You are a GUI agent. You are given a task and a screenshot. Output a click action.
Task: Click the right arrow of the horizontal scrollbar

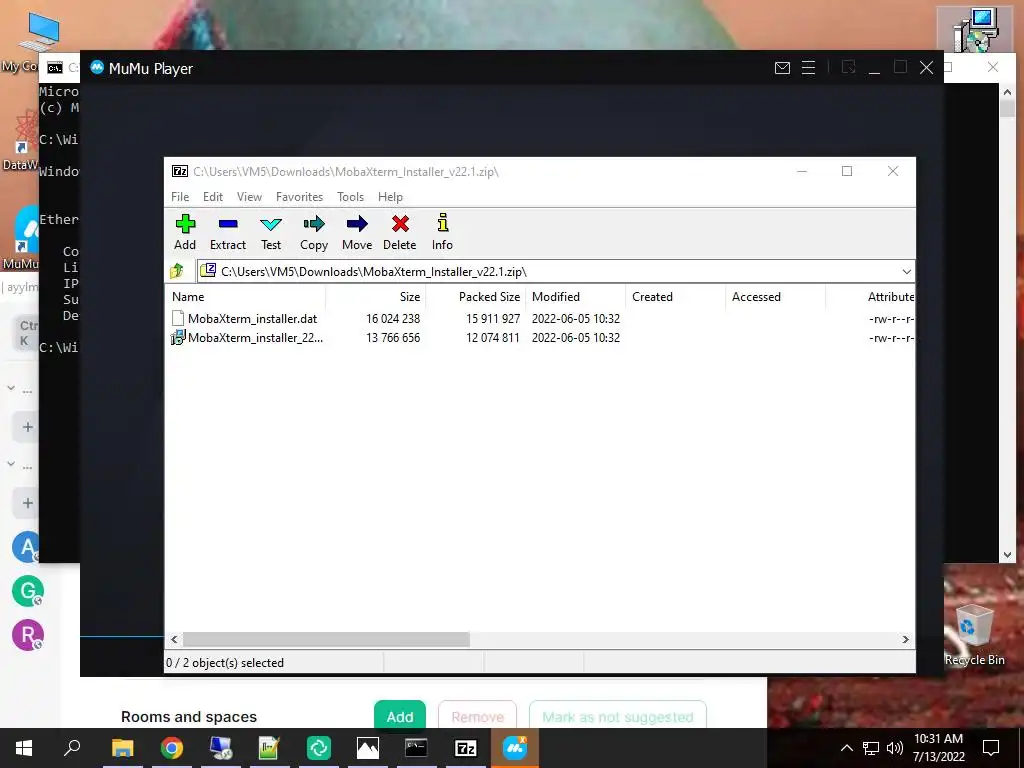tap(905, 639)
